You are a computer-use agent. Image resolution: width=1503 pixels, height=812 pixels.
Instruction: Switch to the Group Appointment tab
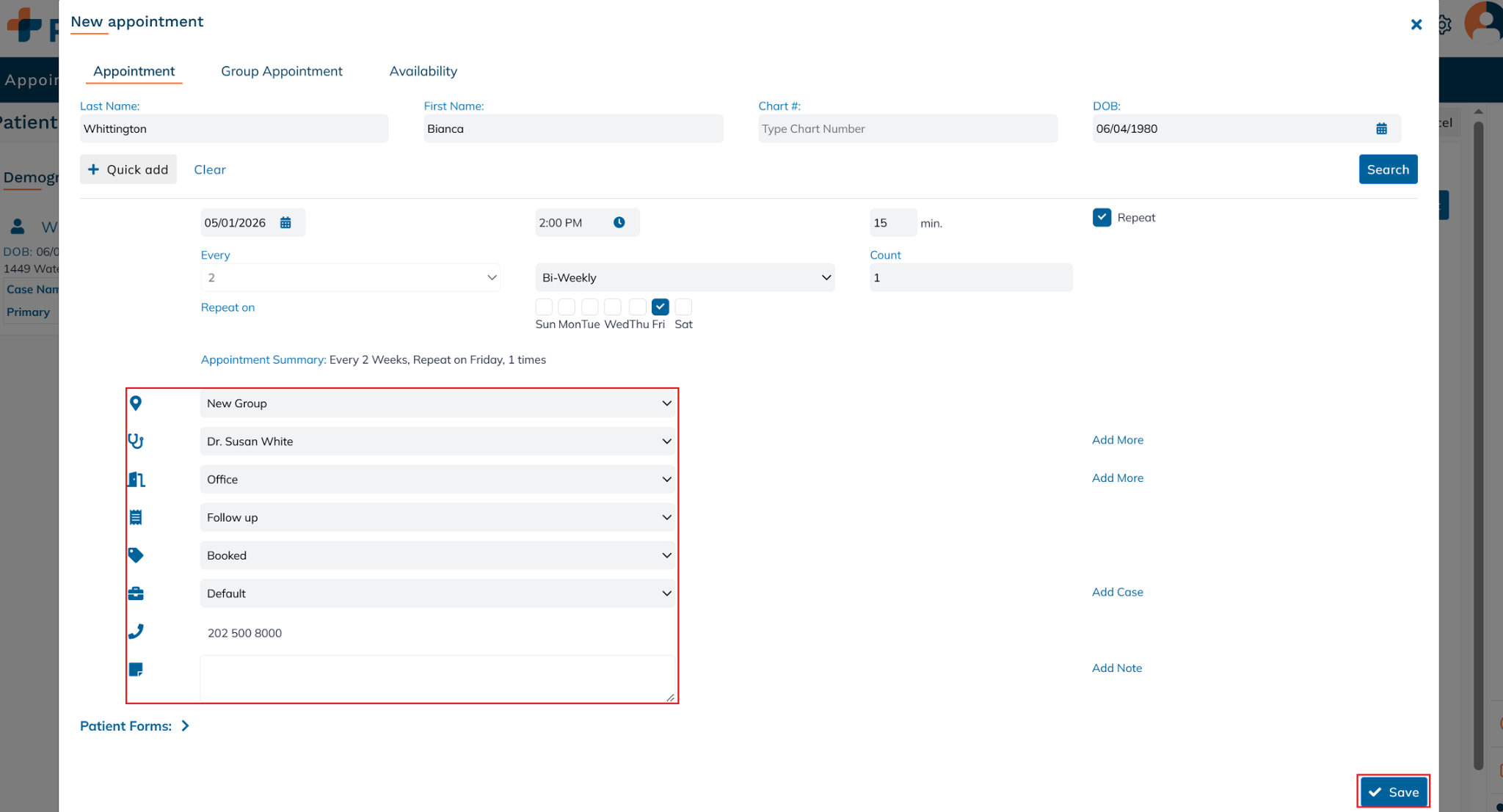(282, 71)
